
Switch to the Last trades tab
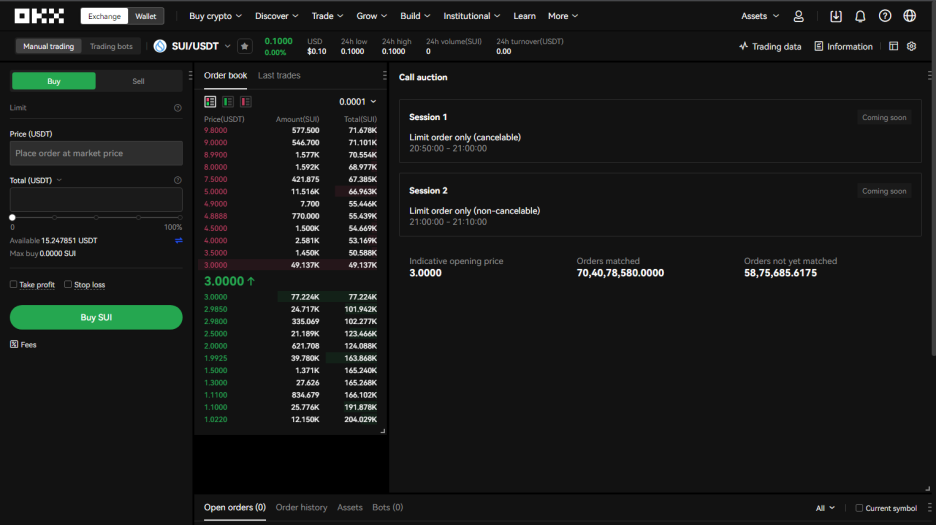click(279, 75)
